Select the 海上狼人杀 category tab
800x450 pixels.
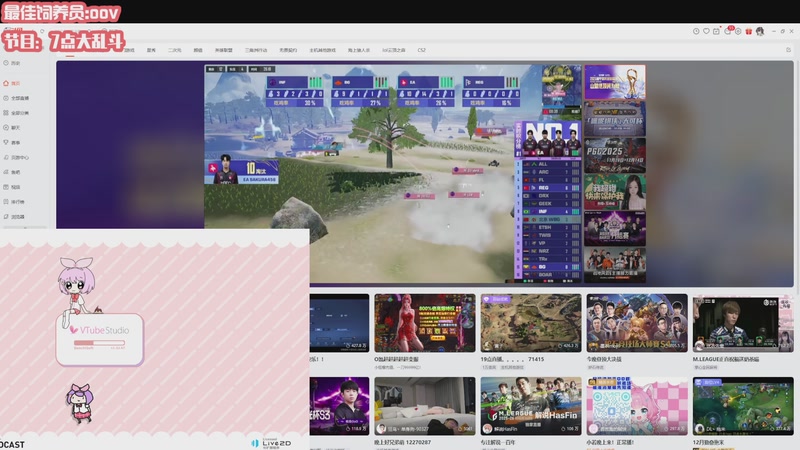[359, 50]
